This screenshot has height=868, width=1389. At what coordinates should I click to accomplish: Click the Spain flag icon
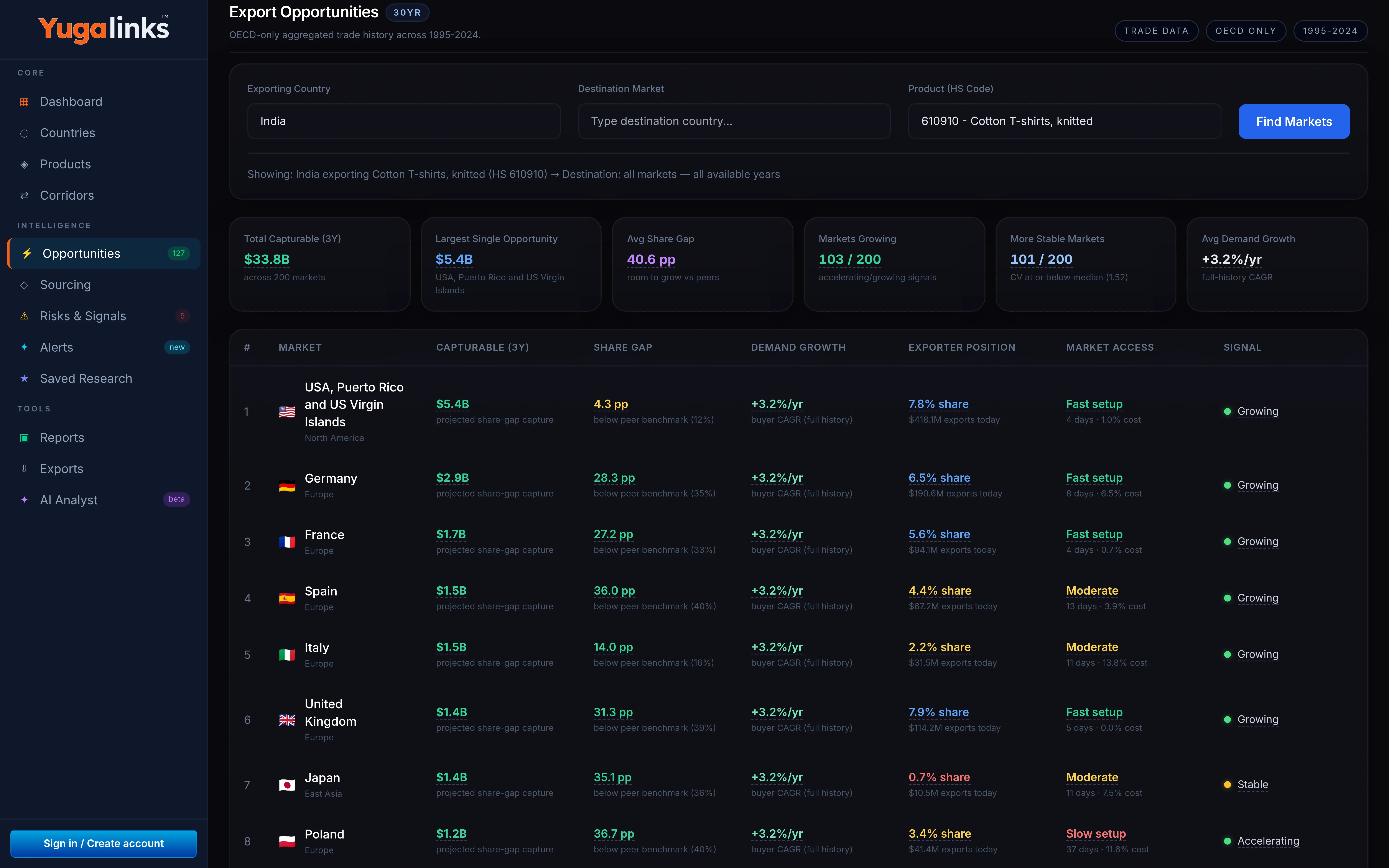[x=287, y=598]
